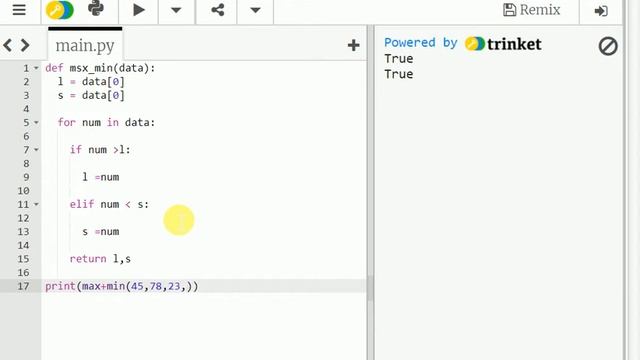Image resolution: width=640 pixels, height=360 pixels.
Task: Click the second 'True' output line
Action: [398, 74]
